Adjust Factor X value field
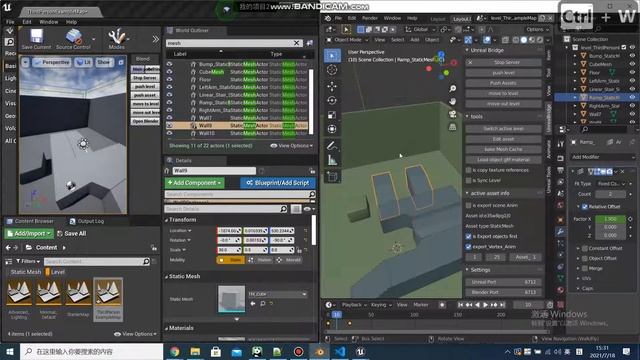 pyautogui.click(x=610, y=219)
